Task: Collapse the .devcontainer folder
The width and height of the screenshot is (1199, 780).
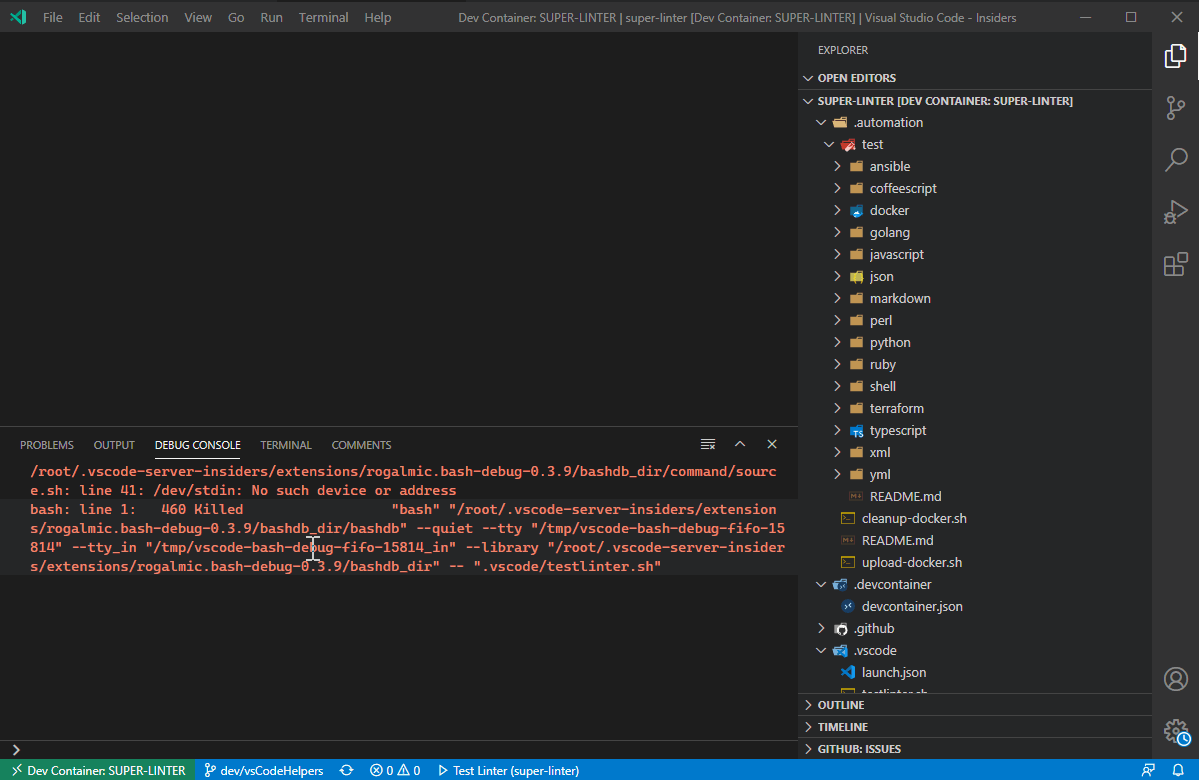Action: click(x=975, y=585)
